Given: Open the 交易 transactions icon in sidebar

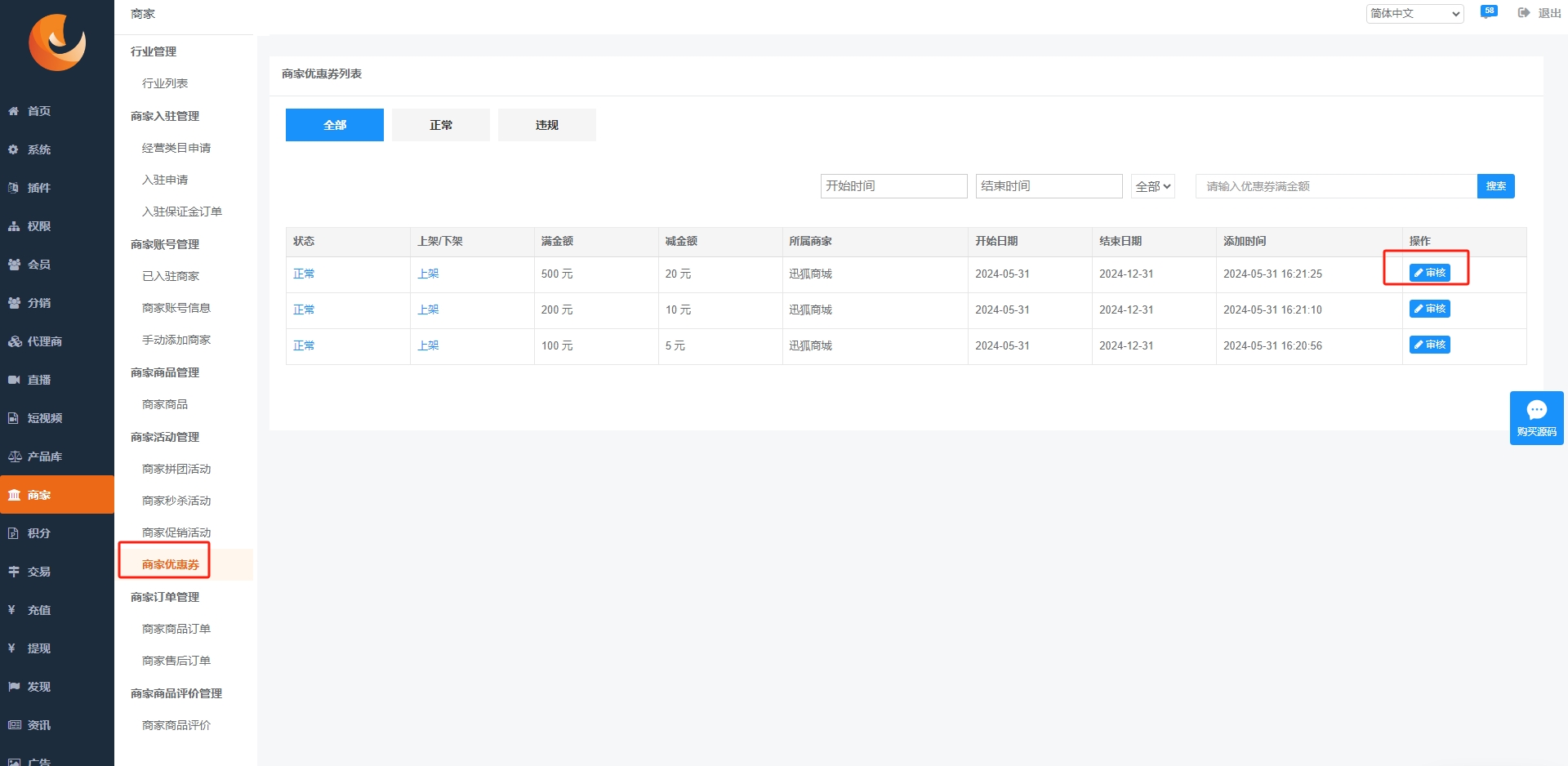Looking at the screenshot, I should (14, 572).
